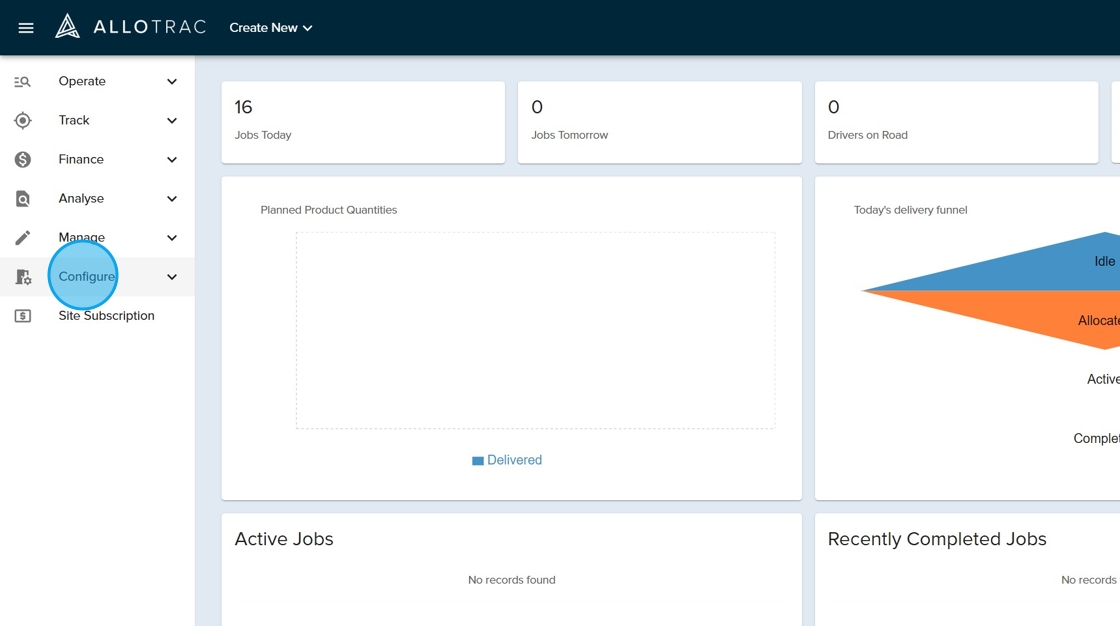Expand the Analyse section chevron
Image resolution: width=1120 pixels, height=626 pixels.
pyautogui.click(x=172, y=199)
